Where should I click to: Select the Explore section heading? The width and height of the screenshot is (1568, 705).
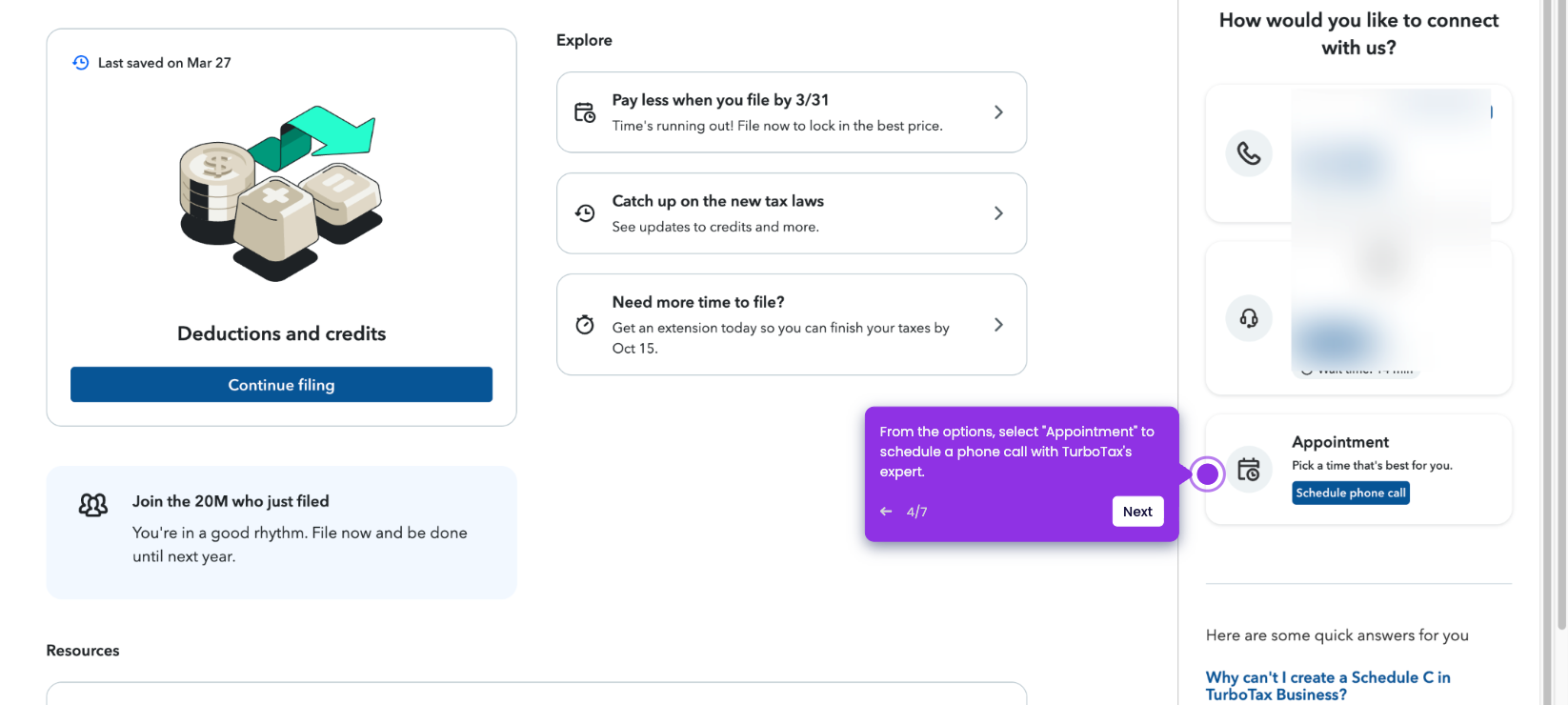[584, 40]
